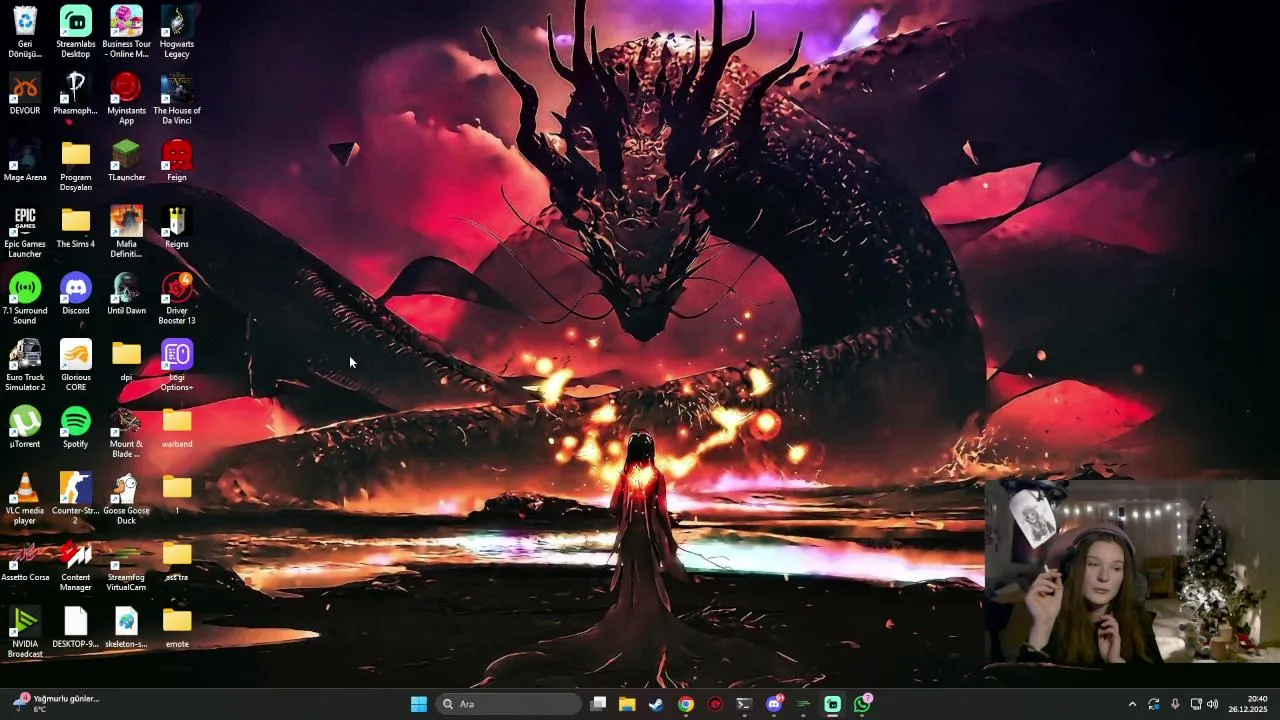Click the Ara taskbar search box
This screenshot has height=720, width=1280.
point(509,704)
